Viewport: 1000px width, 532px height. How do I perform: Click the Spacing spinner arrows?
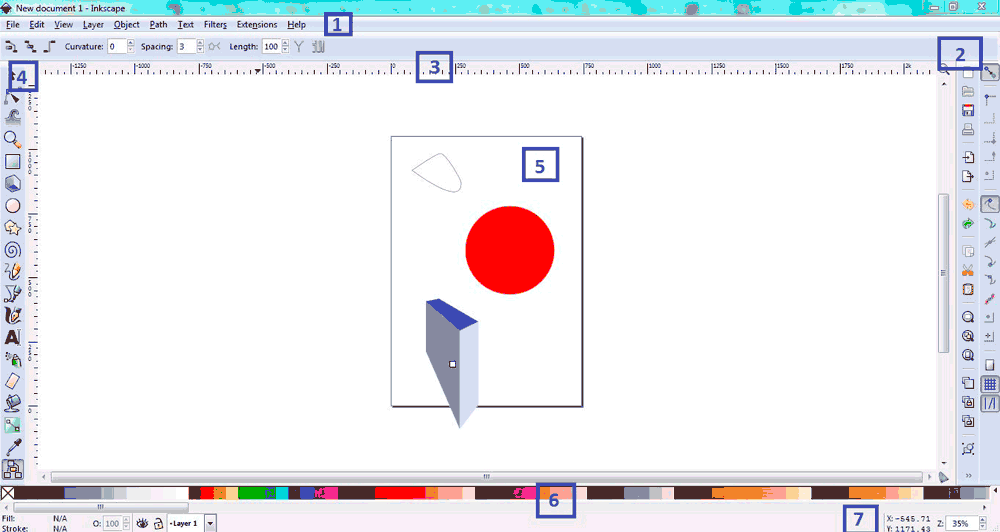point(200,46)
